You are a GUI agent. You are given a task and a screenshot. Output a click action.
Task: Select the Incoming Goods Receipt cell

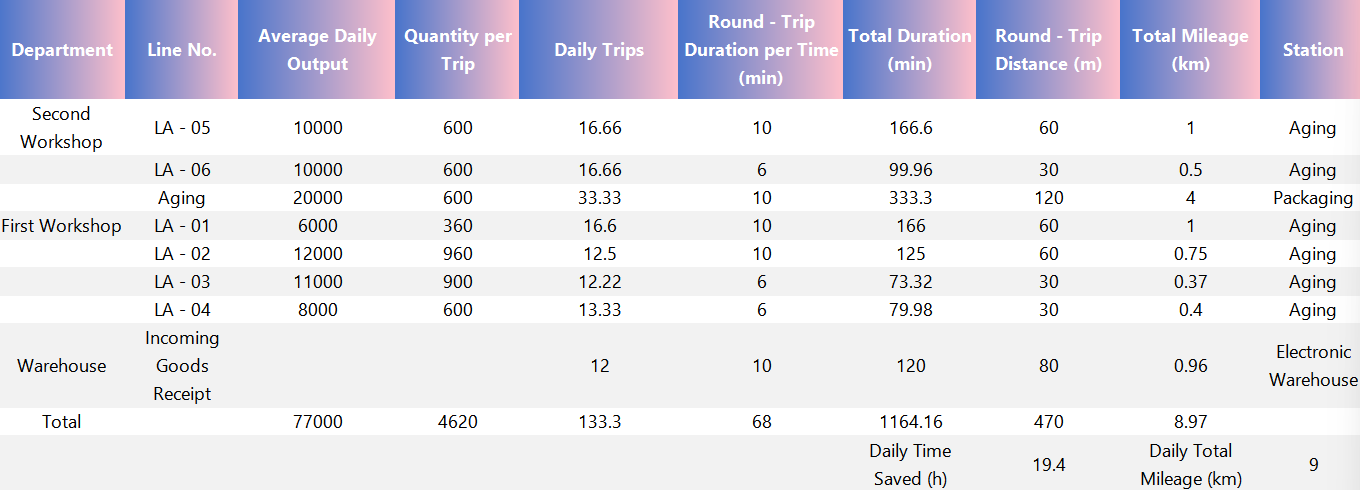click(182, 366)
